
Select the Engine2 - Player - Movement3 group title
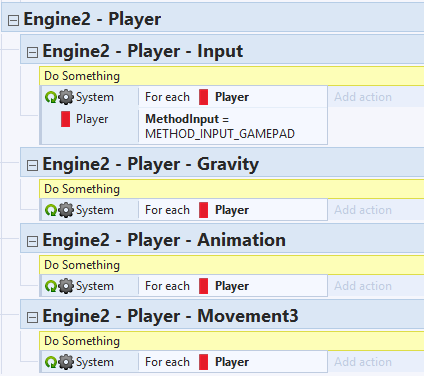(x=170, y=316)
